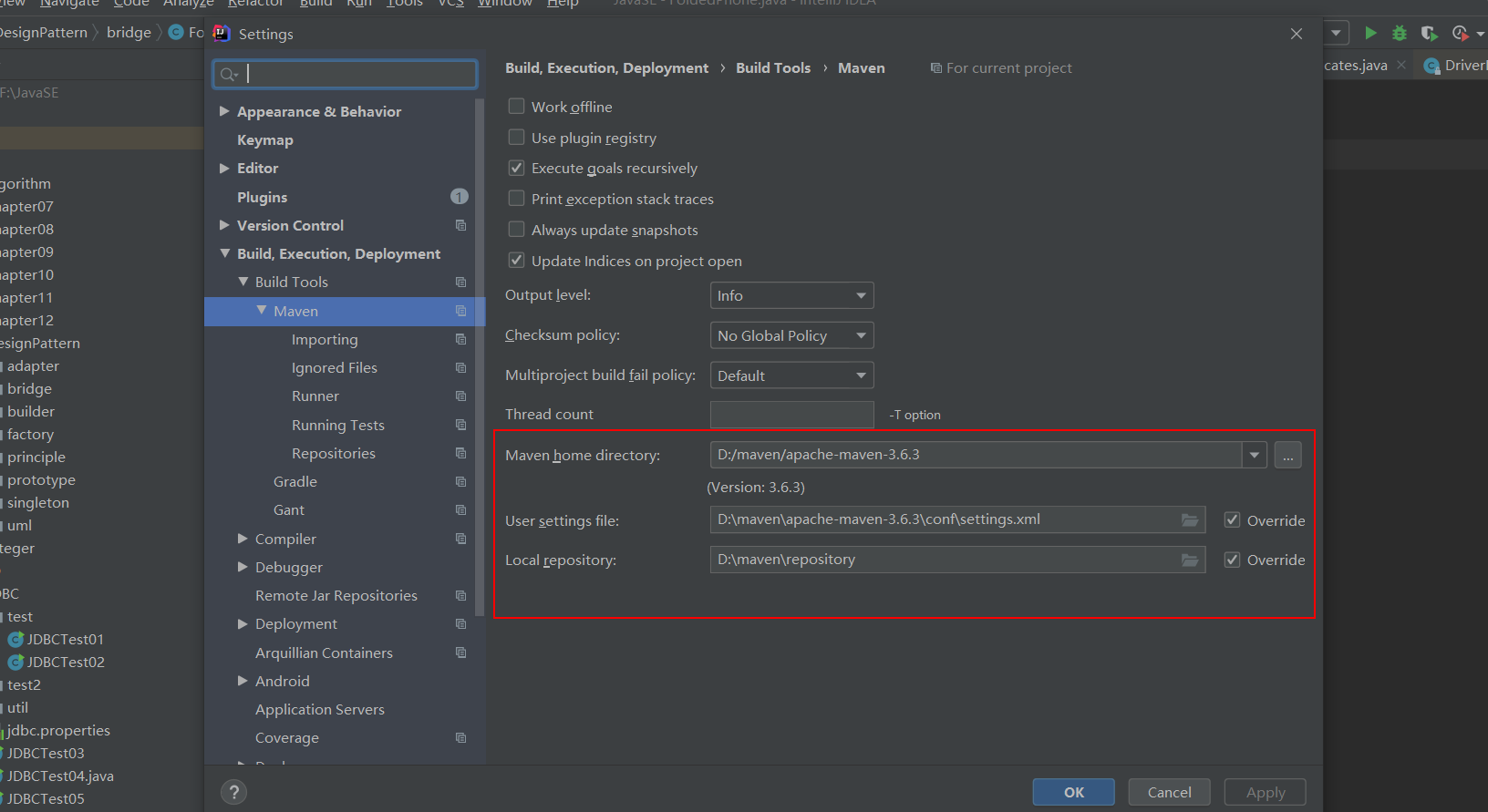Click the project-level icon next to Deployment
The width and height of the screenshot is (1488, 812).
coord(460,623)
